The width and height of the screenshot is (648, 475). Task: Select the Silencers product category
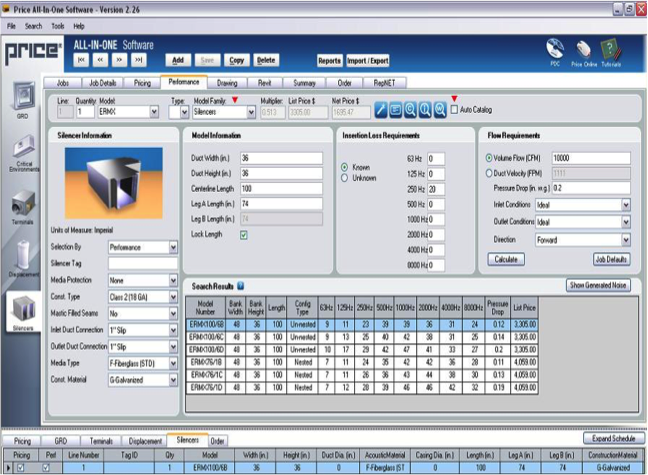click(x=23, y=312)
